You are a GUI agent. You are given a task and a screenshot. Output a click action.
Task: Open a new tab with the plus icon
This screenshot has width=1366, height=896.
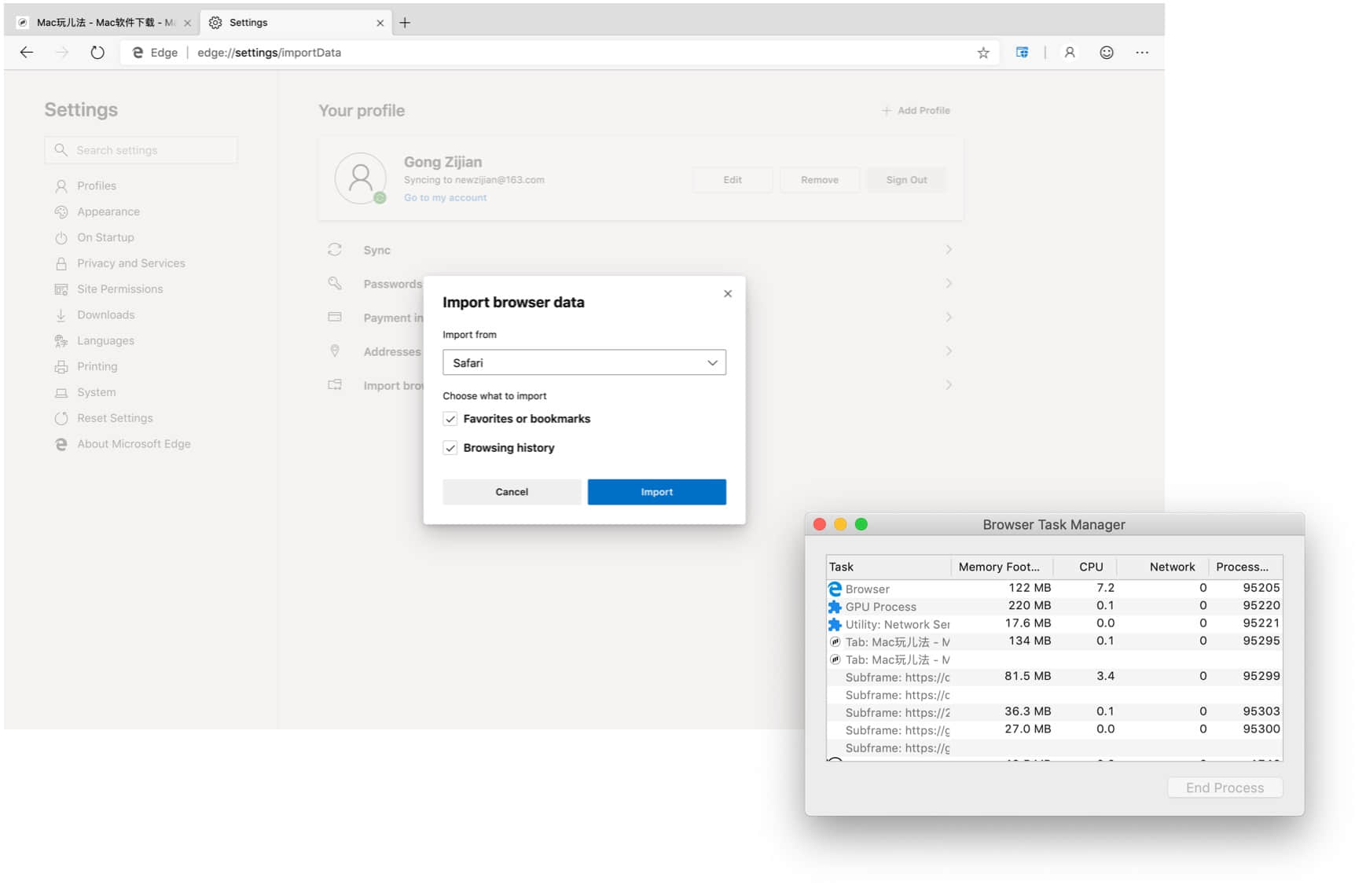click(405, 23)
